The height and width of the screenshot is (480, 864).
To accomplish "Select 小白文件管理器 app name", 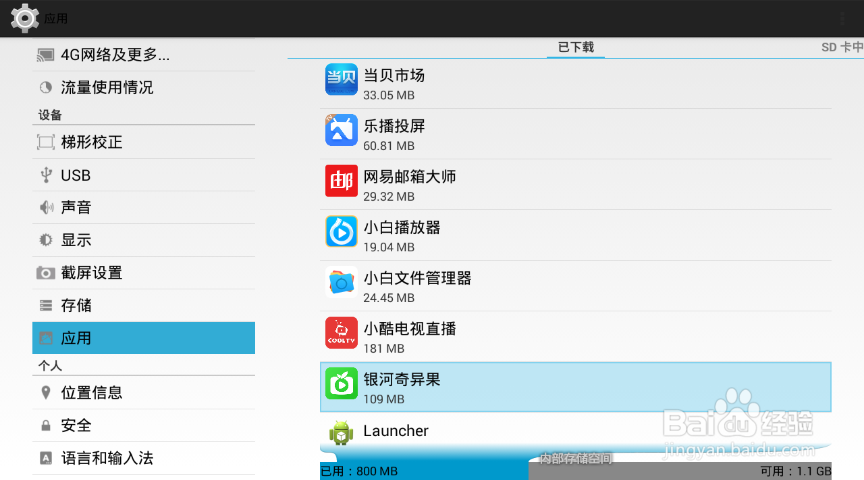I will coord(417,278).
